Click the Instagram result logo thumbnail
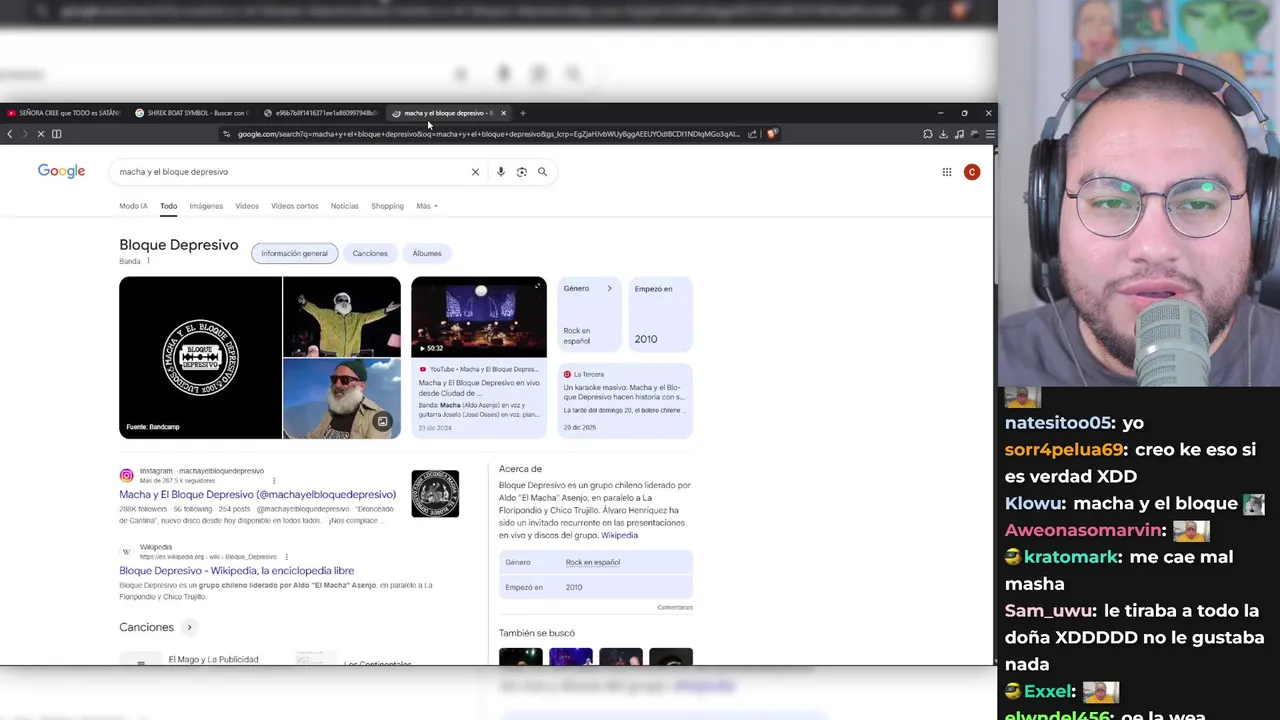This screenshot has width=1280, height=720. coord(435,494)
